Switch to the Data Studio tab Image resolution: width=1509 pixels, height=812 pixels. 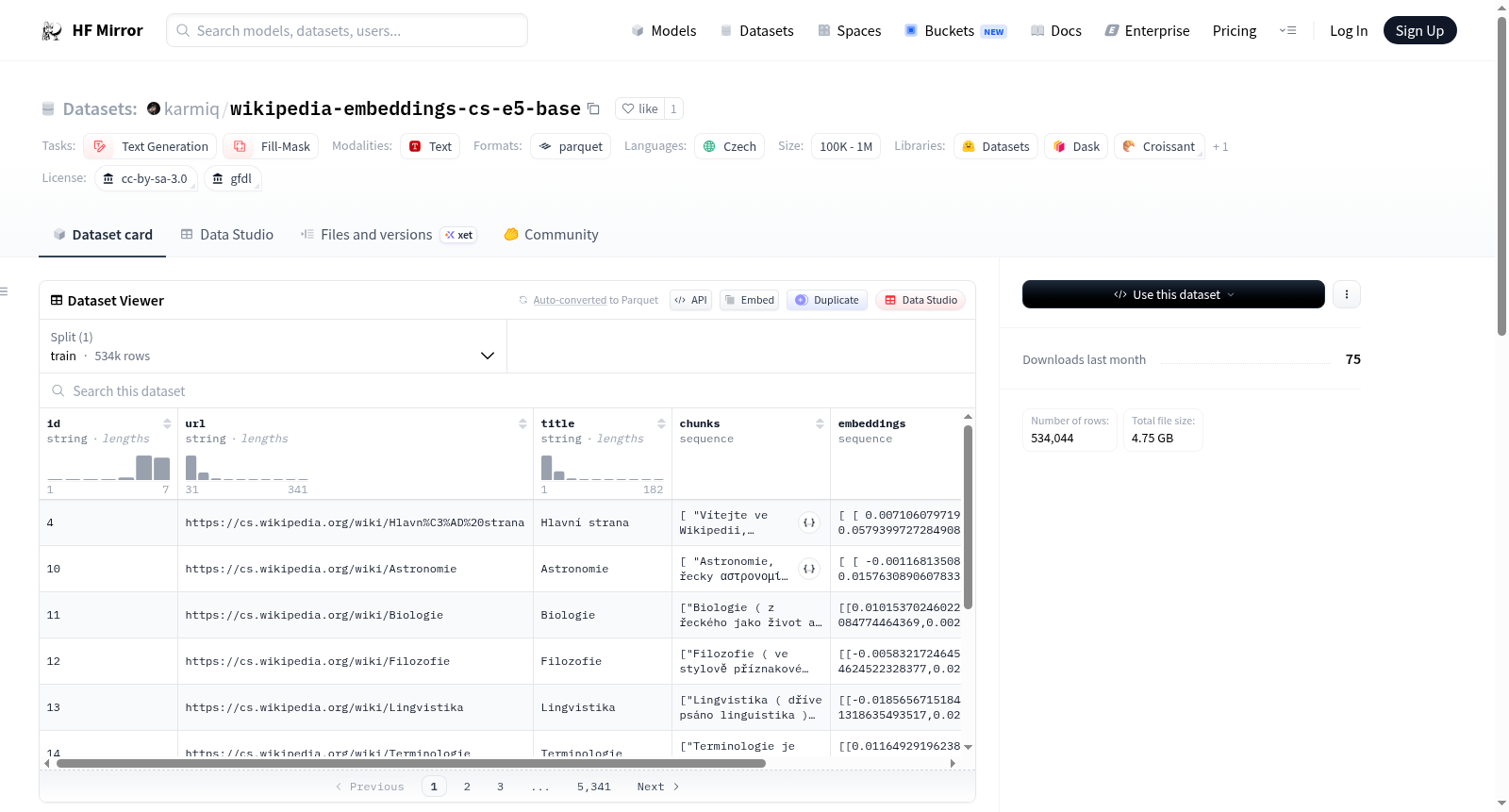click(x=227, y=235)
